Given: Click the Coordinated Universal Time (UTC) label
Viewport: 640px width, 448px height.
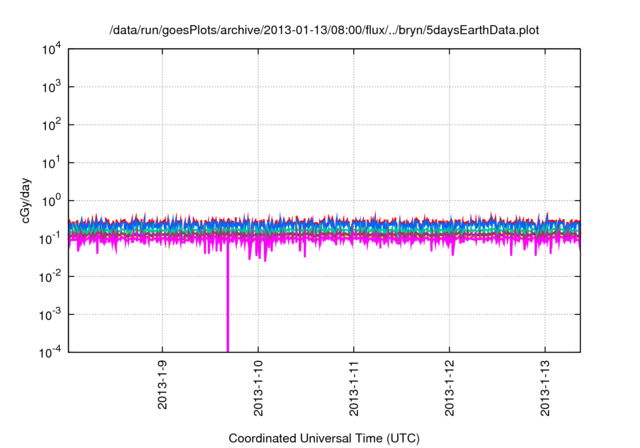Looking at the screenshot, I should click(324, 438).
